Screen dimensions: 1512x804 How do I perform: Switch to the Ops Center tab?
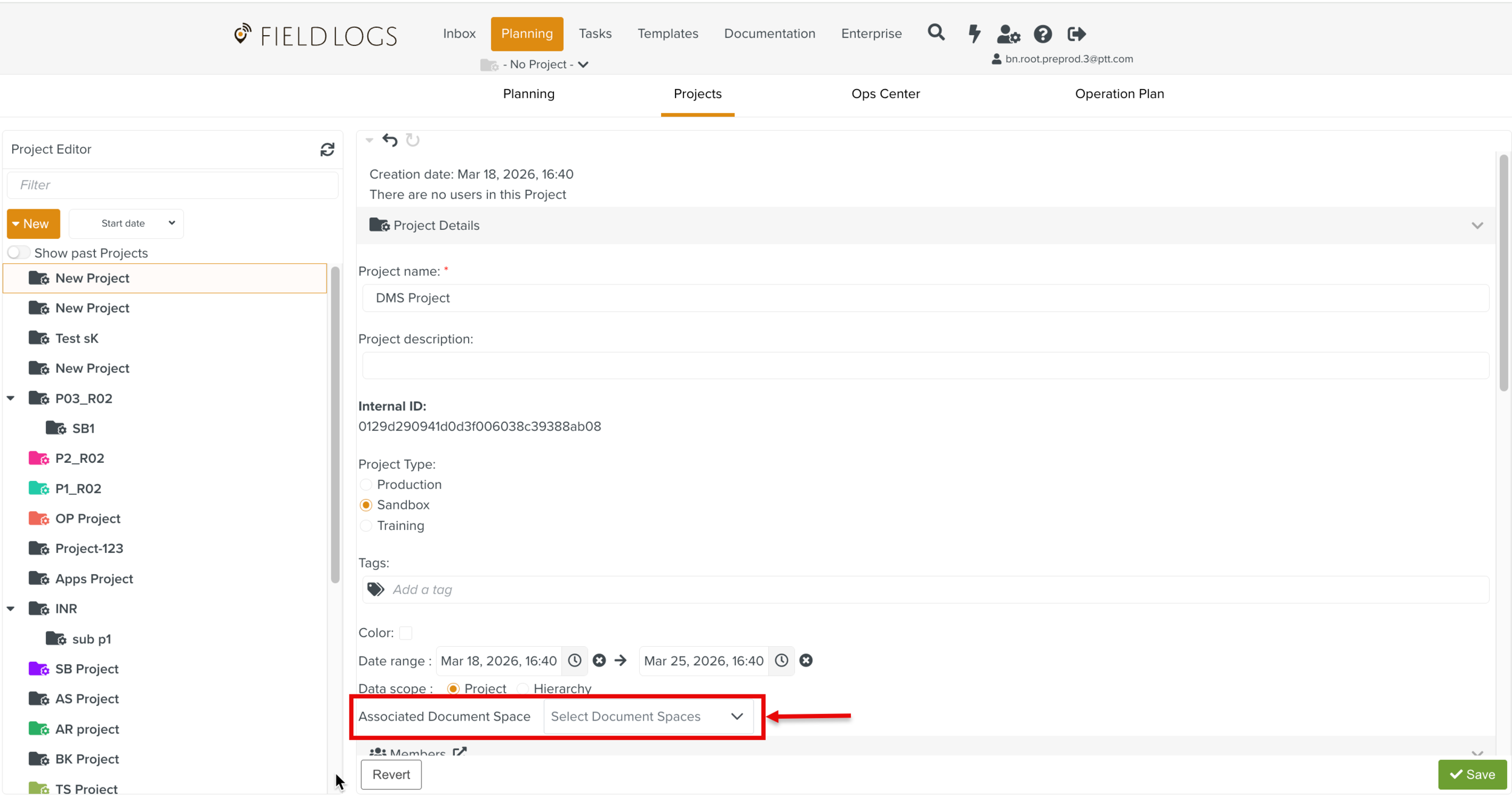[x=885, y=94]
